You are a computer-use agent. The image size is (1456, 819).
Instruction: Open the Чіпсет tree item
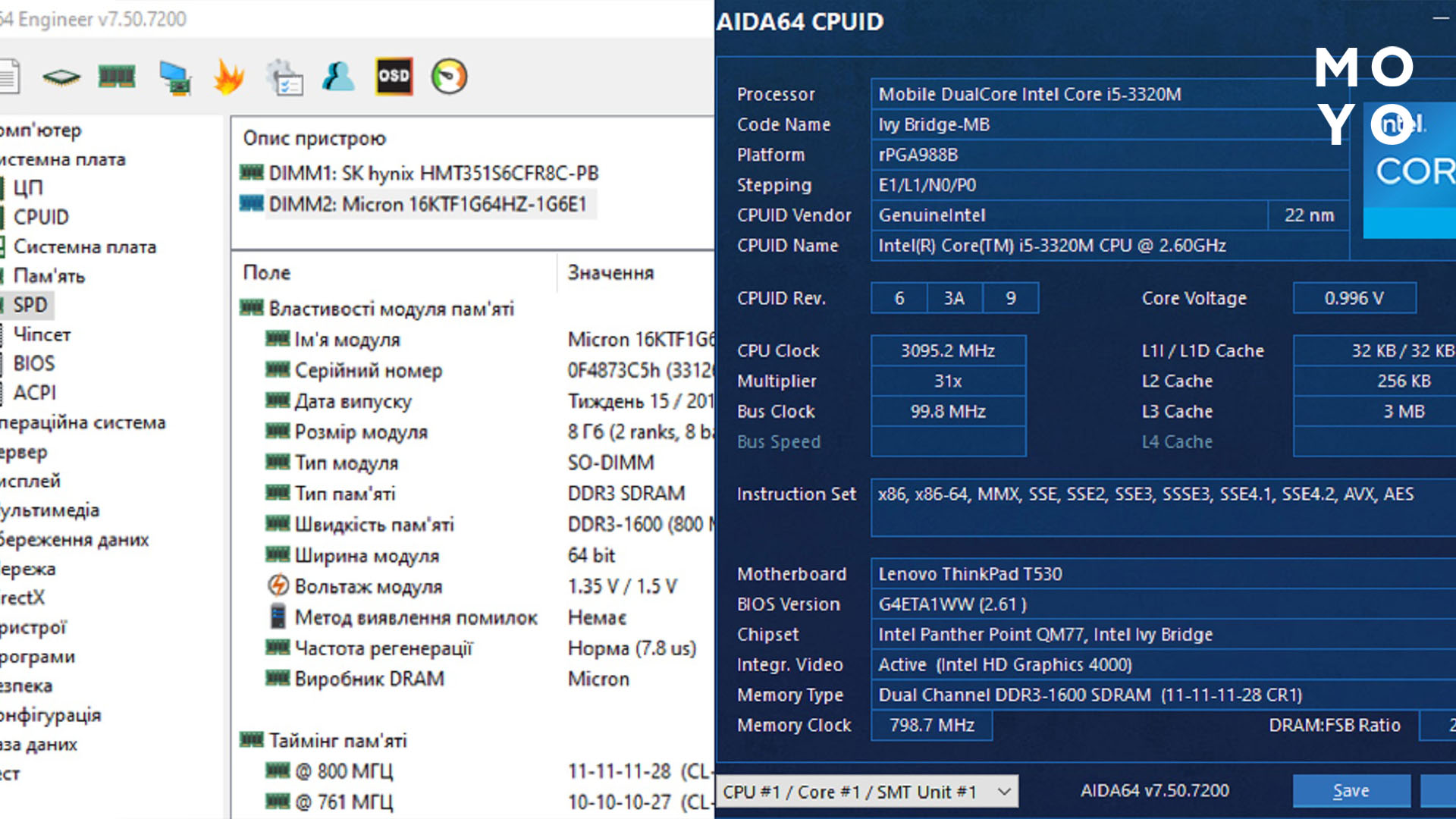point(42,334)
